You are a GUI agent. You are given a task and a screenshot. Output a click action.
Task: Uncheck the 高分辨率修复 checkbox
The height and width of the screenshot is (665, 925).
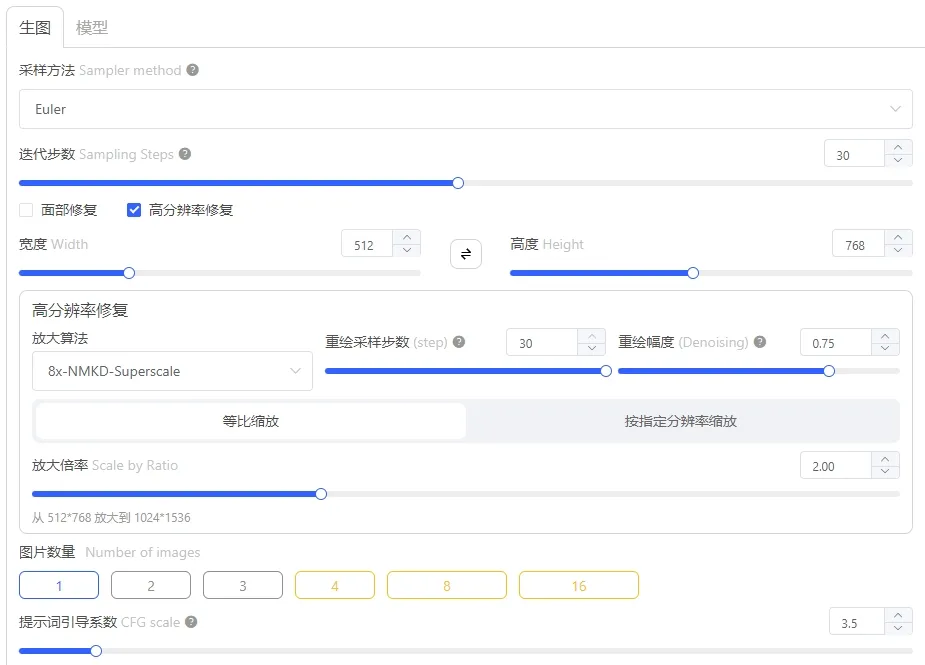pyautogui.click(x=134, y=210)
